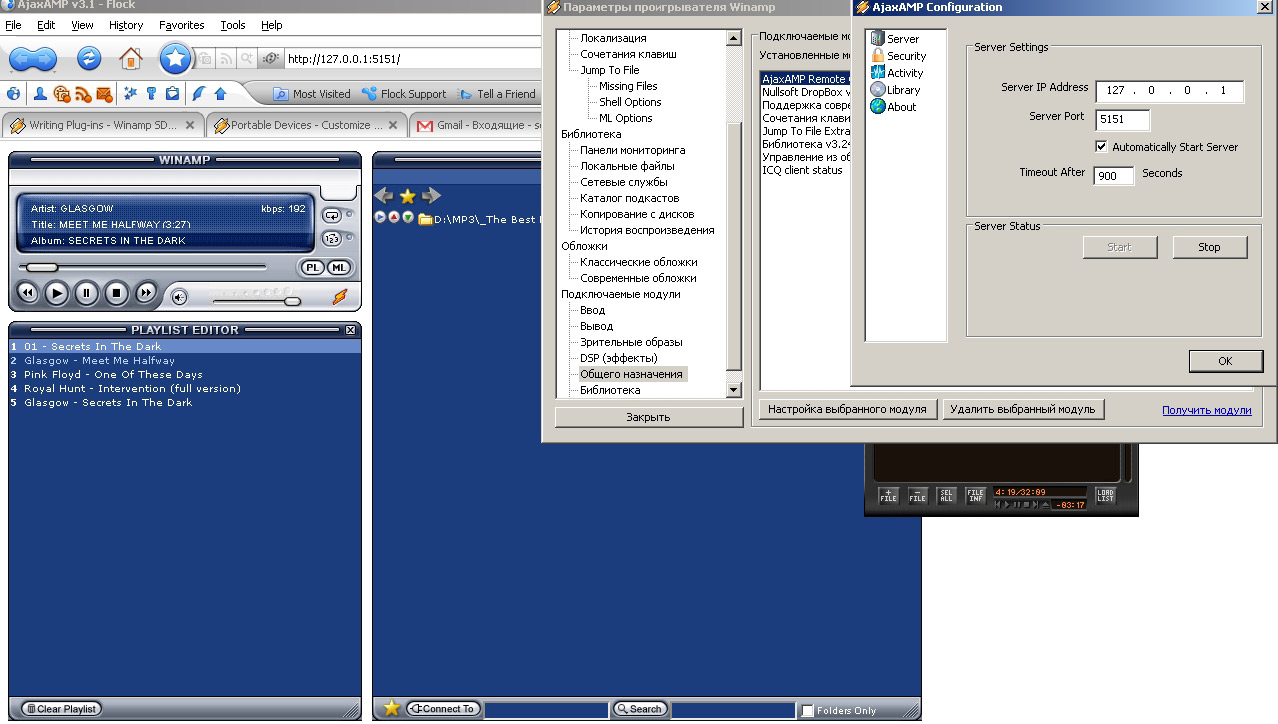Select the DSP (эффекты) tree item

click(x=619, y=358)
